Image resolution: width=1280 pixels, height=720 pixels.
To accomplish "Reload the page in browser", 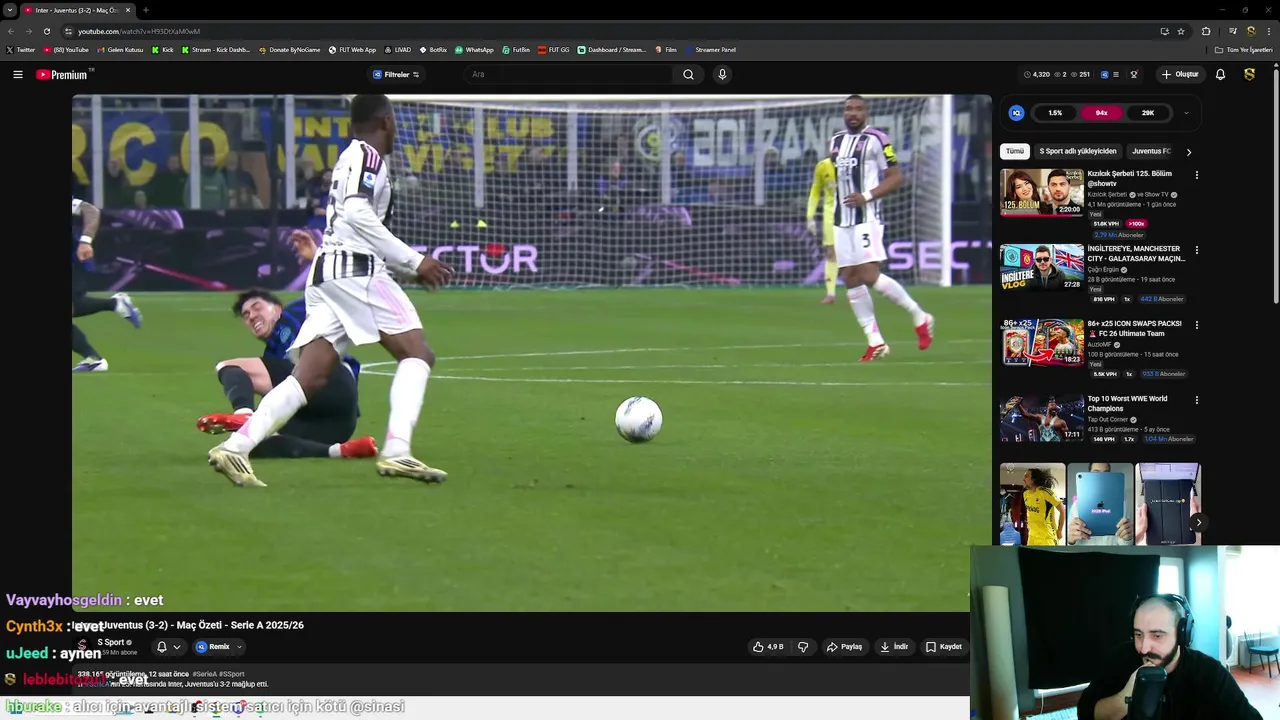I will pos(46,31).
